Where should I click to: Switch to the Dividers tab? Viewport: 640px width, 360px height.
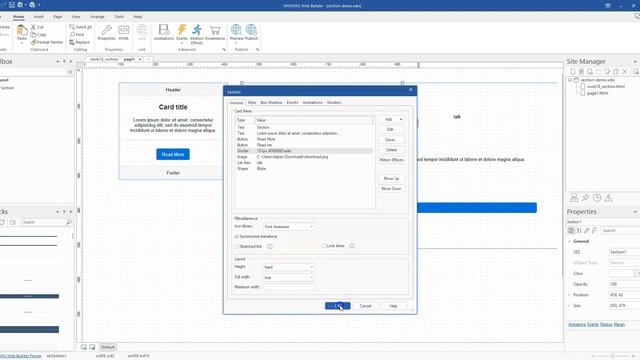(x=334, y=102)
